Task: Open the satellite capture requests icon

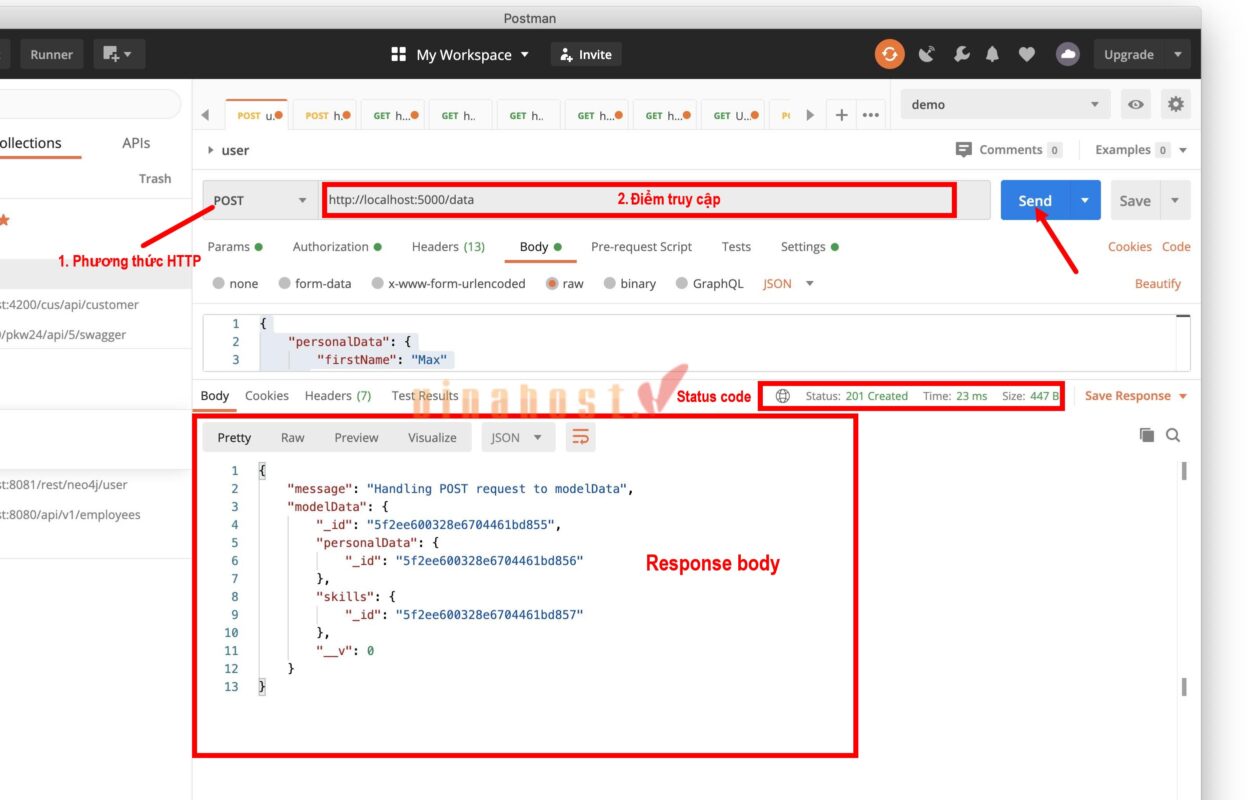Action: 927,54
